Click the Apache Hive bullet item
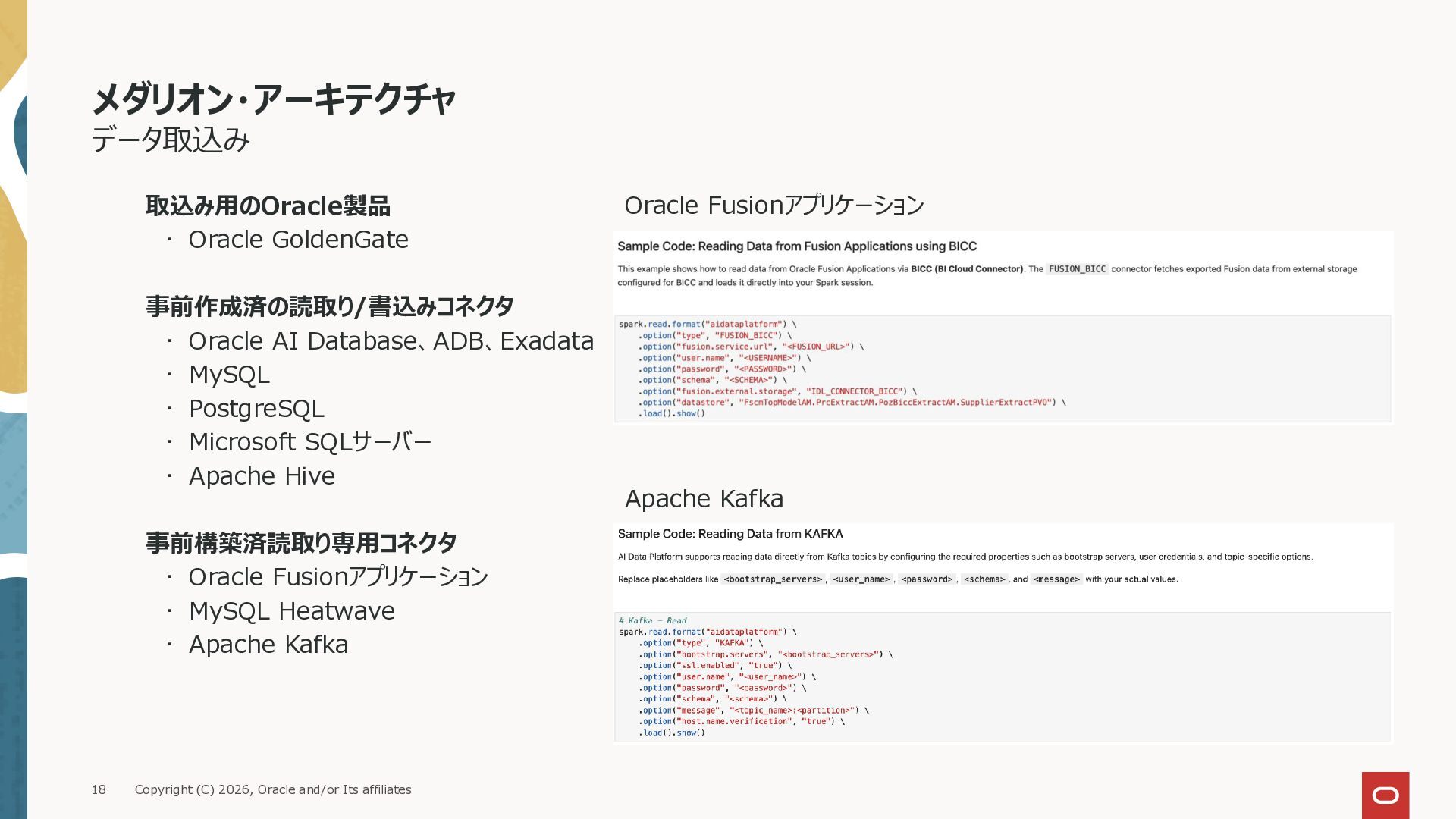Screen dimensions: 1456x819 (262, 476)
